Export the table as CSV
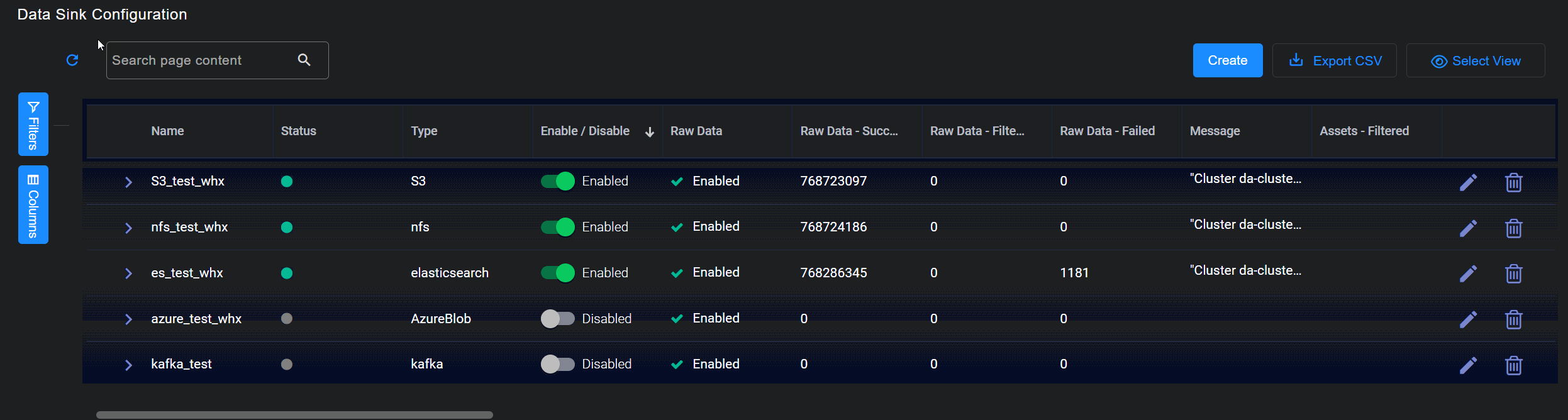Viewport: 1568px width, 420px height. coord(1334,60)
